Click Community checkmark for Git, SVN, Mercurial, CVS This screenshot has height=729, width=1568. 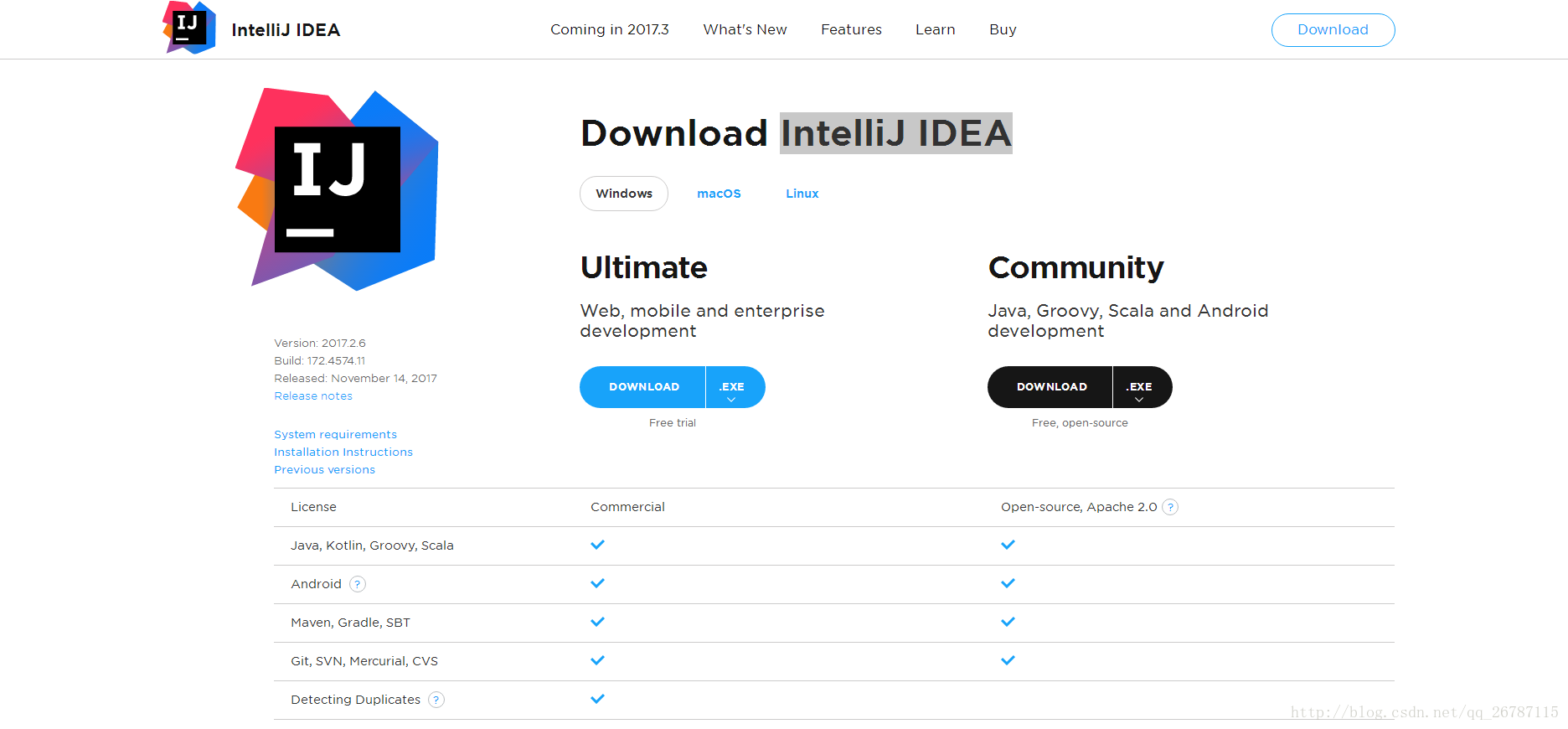(x=1008, y=660)
